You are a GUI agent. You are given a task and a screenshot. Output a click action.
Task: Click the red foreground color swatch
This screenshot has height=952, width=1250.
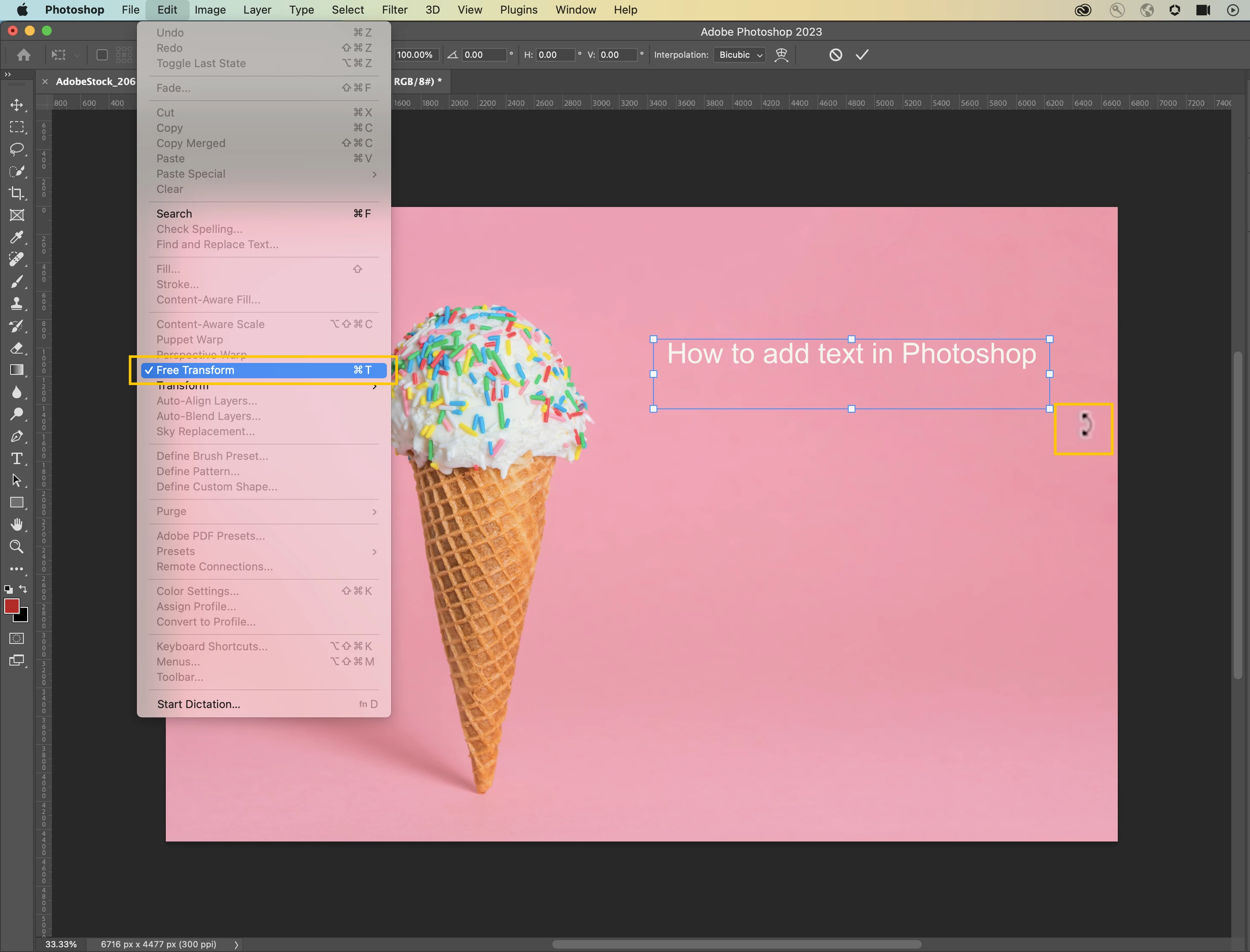[11, 606]
